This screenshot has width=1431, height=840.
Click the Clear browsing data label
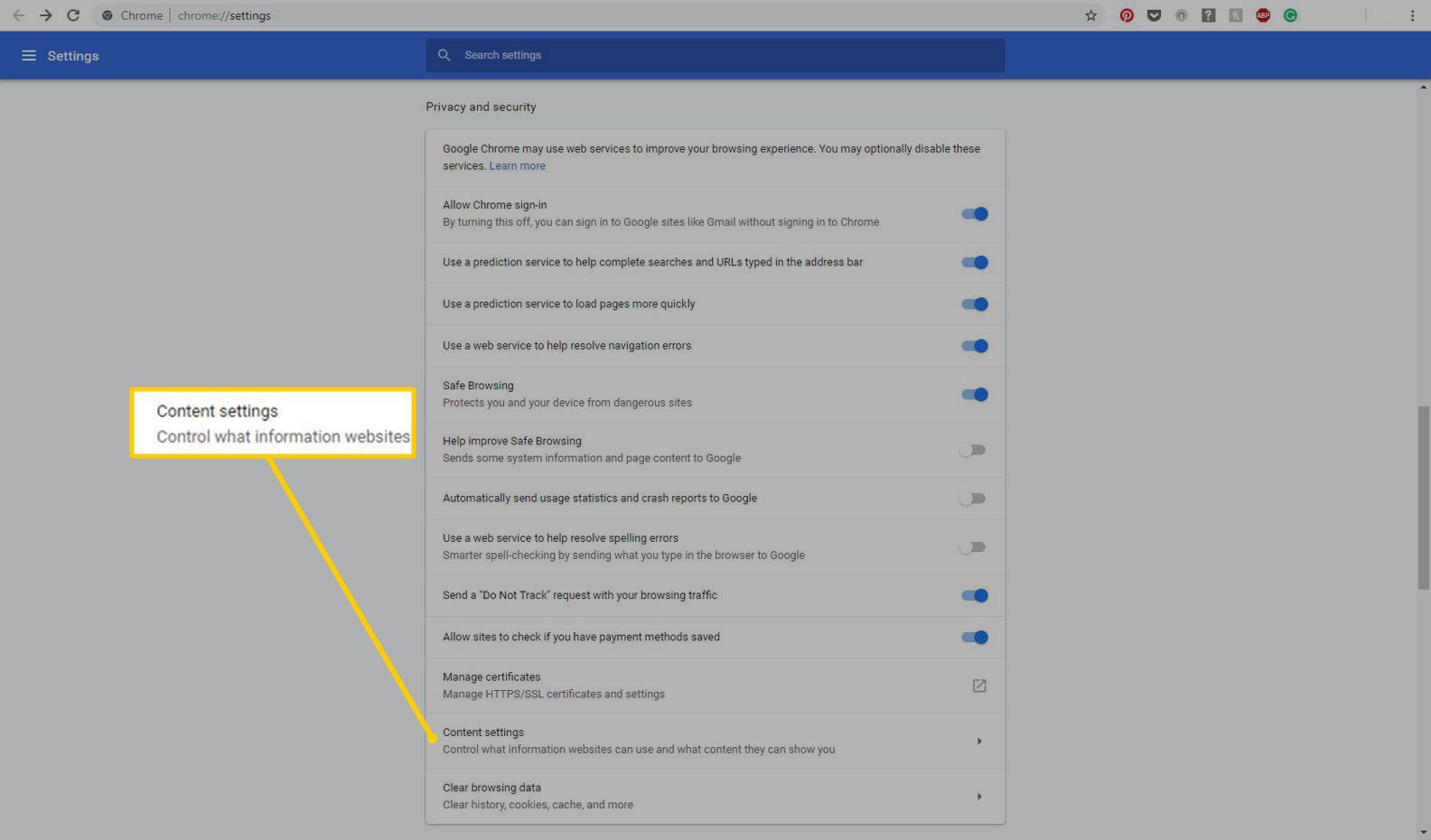[491, 788]
